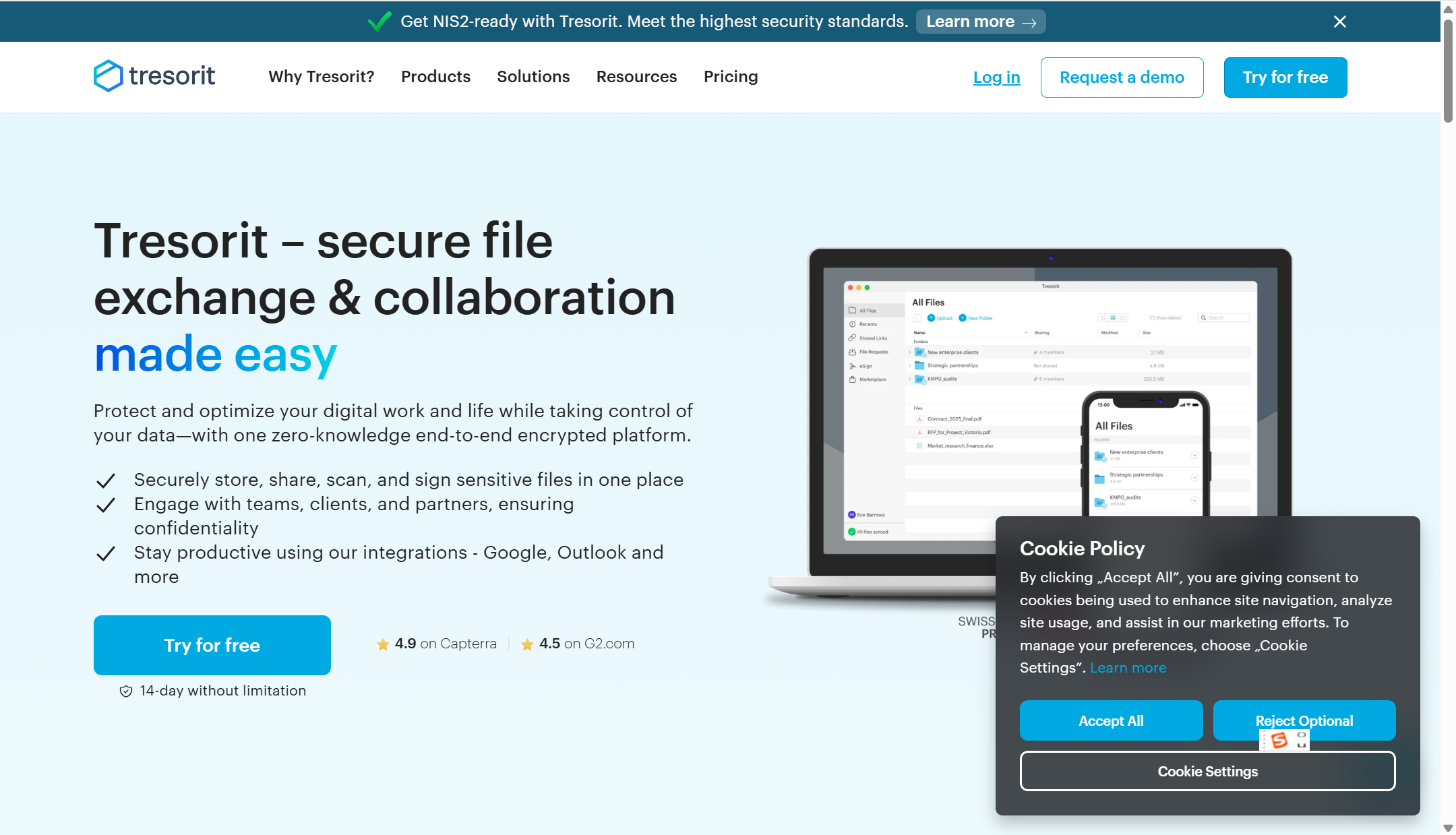
Task: Click the Tresorit logo icon
Action: click(108, 76)
